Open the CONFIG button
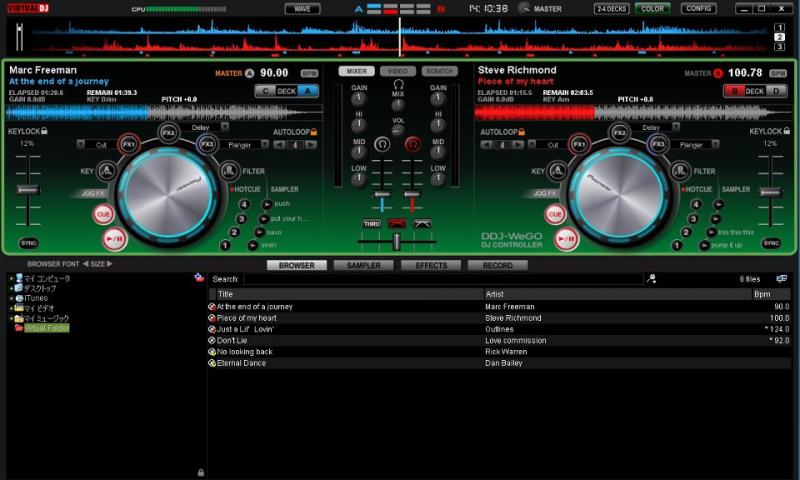 698,9
